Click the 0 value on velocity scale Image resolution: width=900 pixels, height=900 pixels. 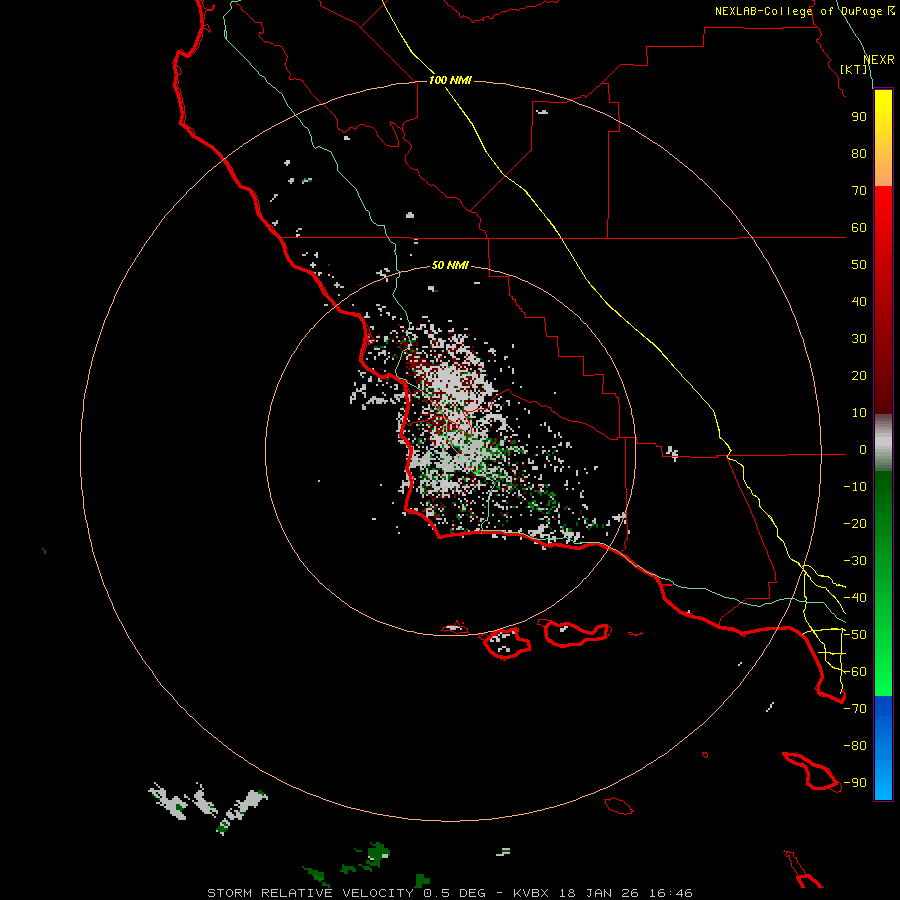point(863,450)
